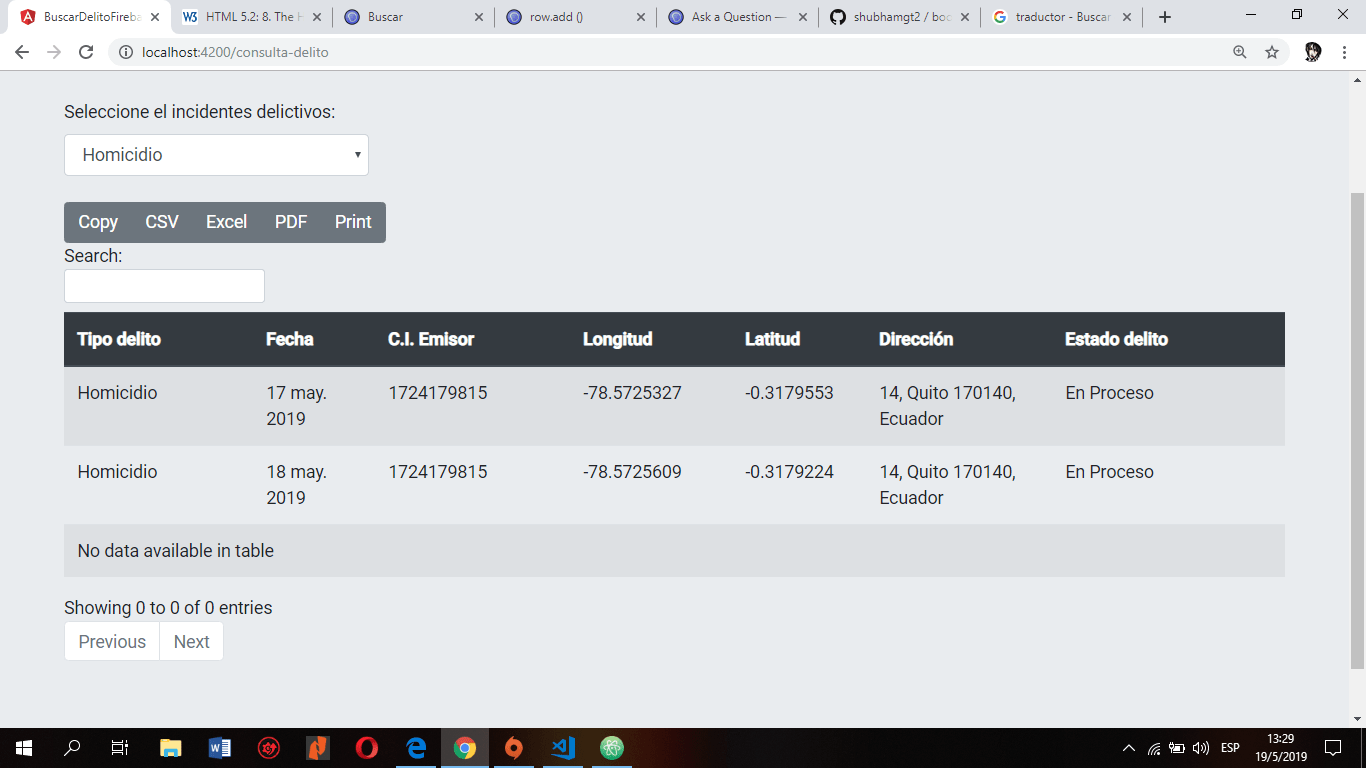Open the network Wi-Fi tray icon
Screen dimensions: 1366x768
1154,748
